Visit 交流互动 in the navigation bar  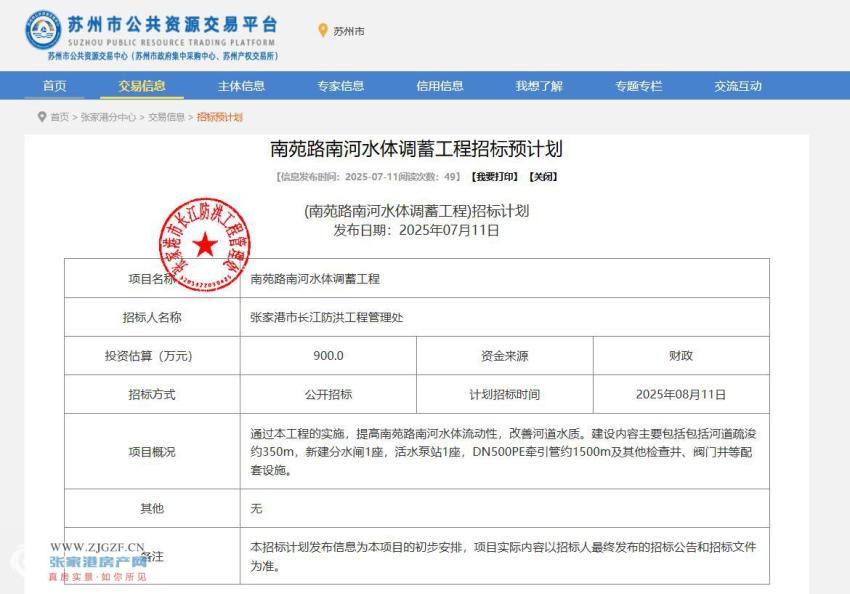click(738, 86)
